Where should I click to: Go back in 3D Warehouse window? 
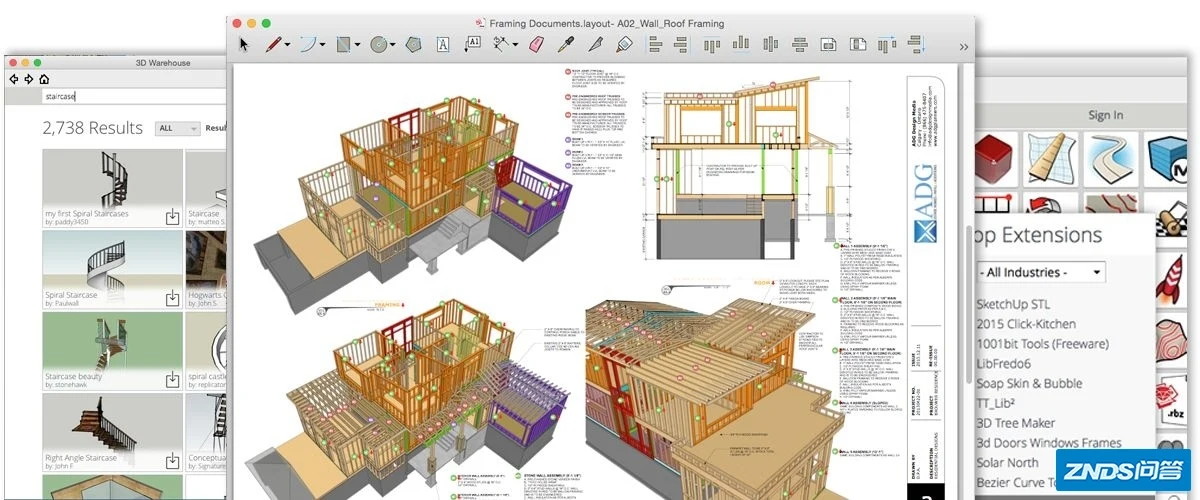[x=14, y=79]
